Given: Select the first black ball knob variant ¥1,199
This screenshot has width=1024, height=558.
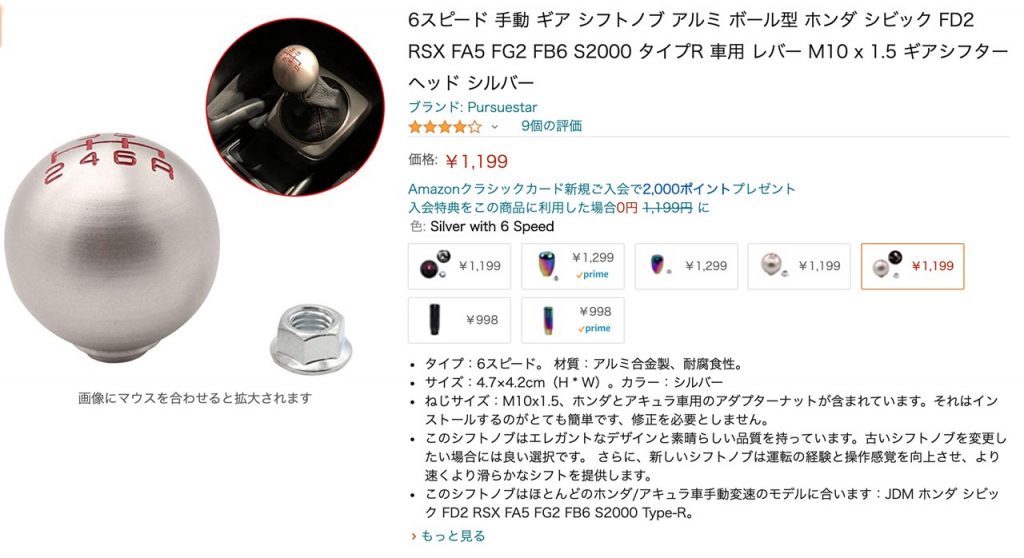Looking at the screenshot, I should [x=459, y=266].
